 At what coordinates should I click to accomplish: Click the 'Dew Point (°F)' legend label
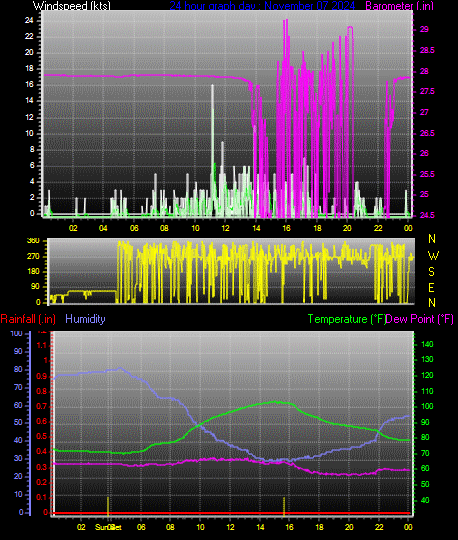419,319
